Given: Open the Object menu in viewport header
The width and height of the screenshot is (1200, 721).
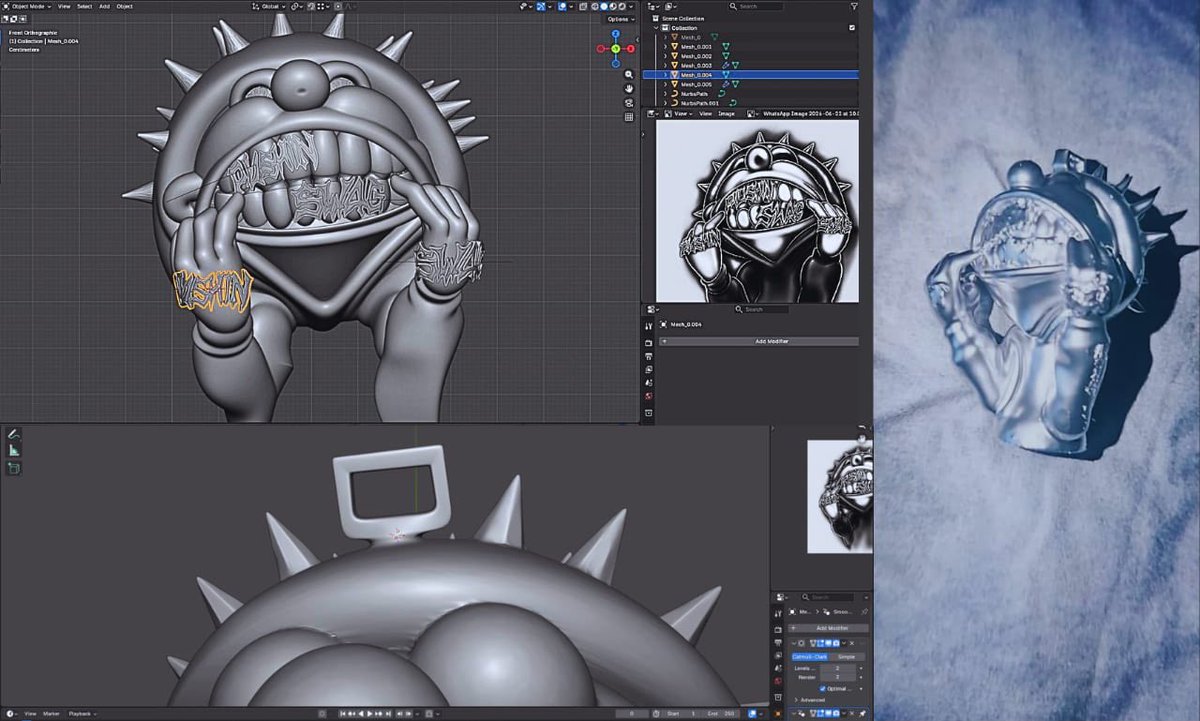Looking at the screenshot, I should tap(125, 6).
